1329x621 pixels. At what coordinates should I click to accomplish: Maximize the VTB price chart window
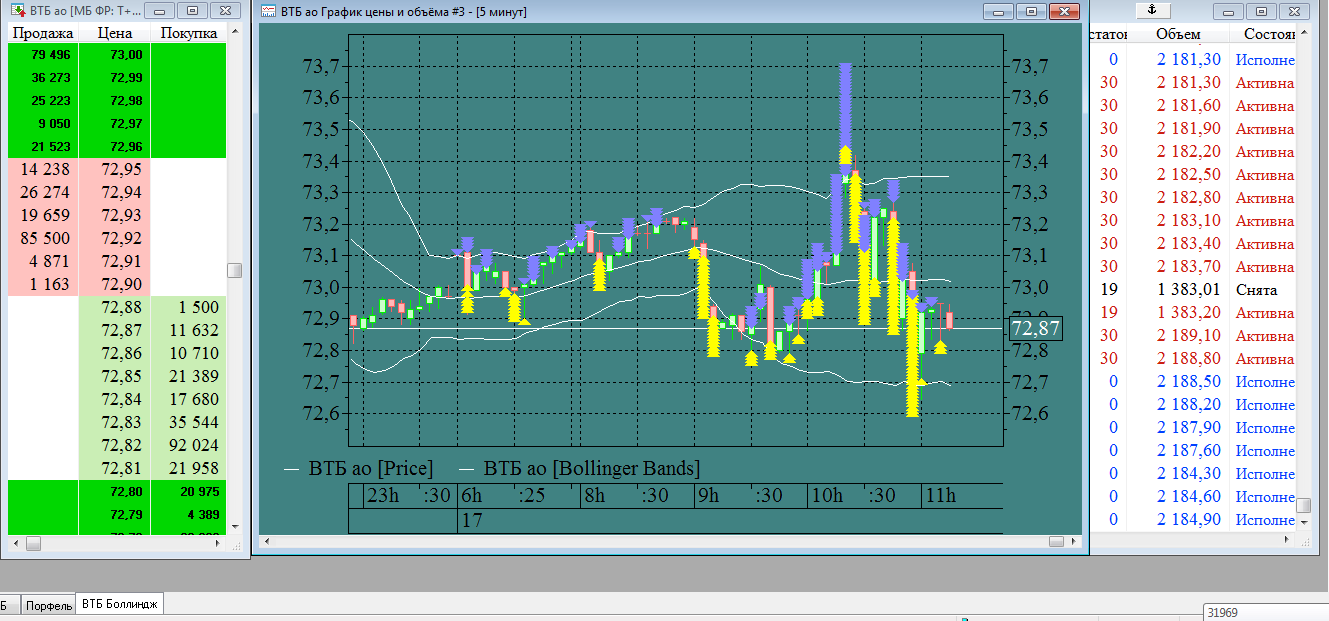1032,11
